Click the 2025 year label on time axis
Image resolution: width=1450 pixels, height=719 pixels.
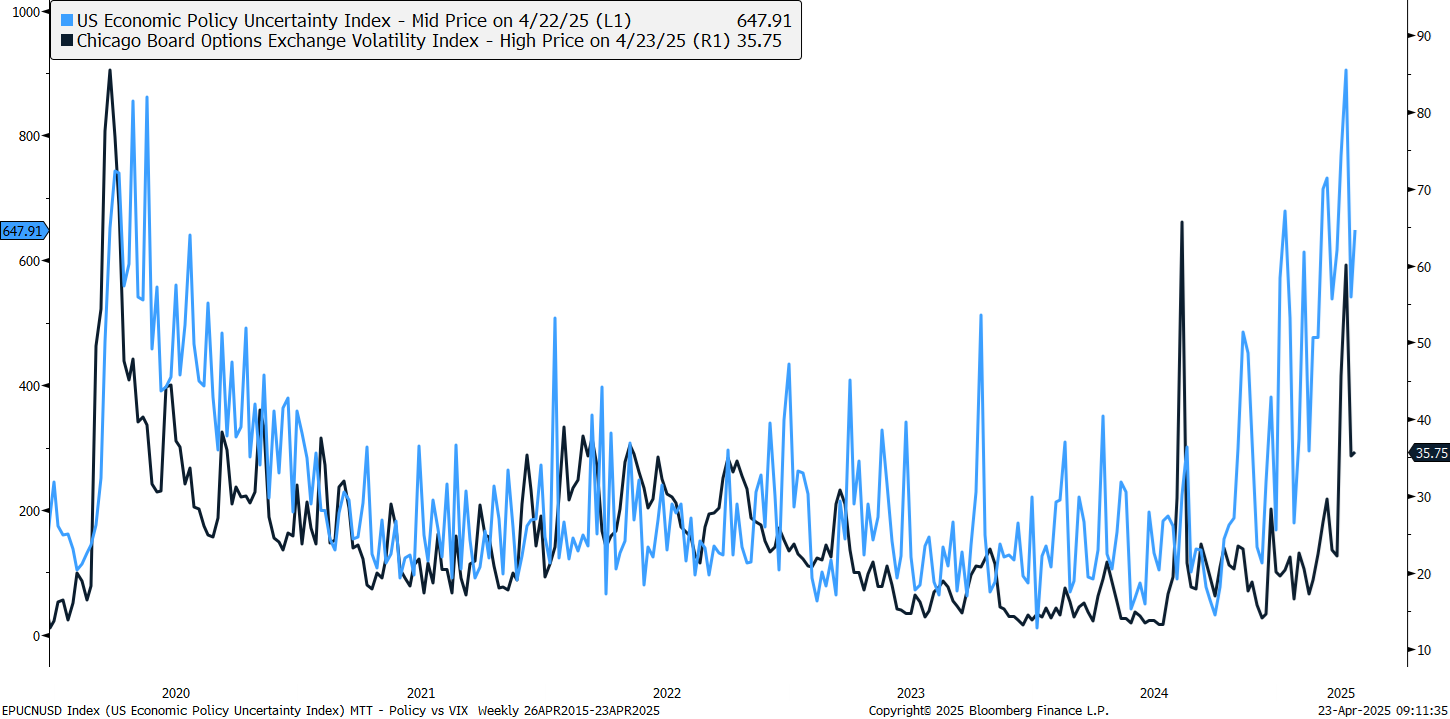tap(1340, 693)
